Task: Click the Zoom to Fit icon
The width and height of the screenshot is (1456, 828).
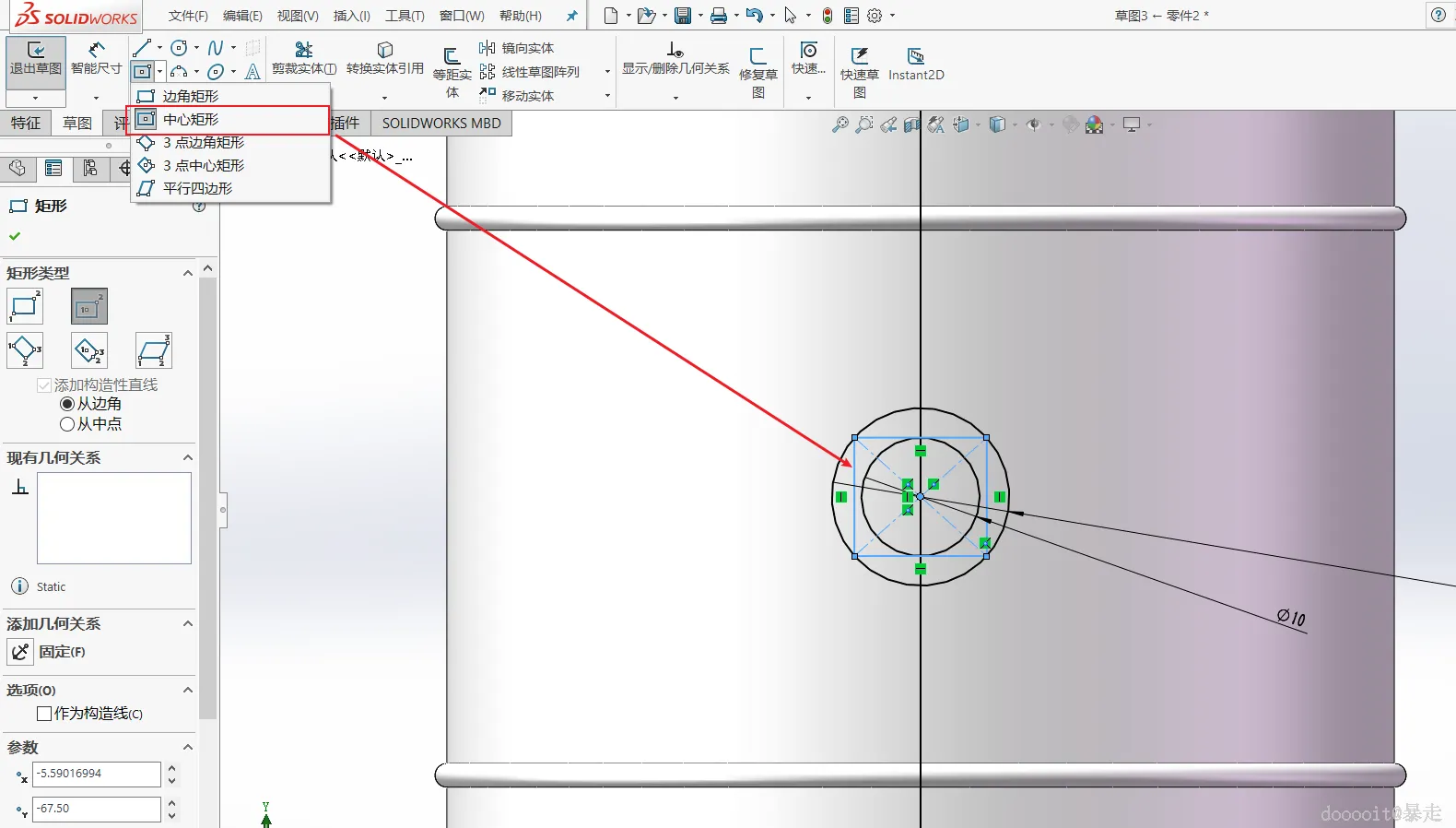Action: (840, 124)
